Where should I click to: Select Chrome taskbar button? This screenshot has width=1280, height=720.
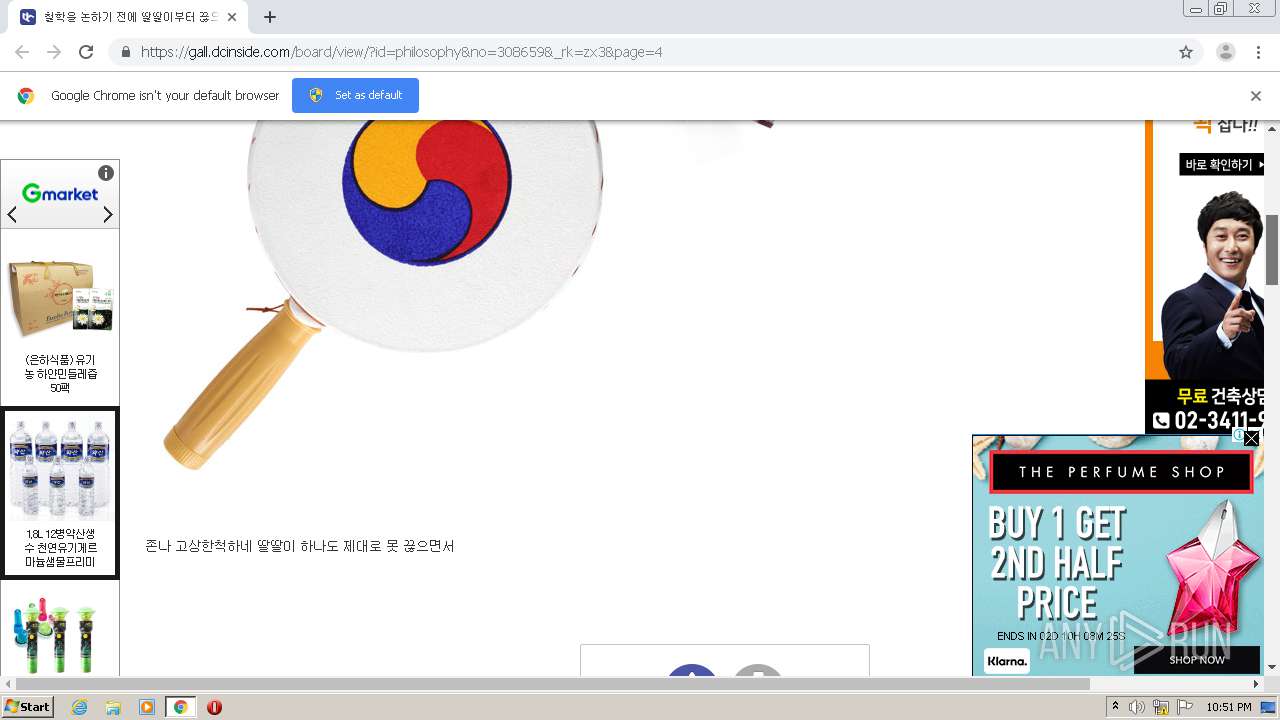(181, 707)
